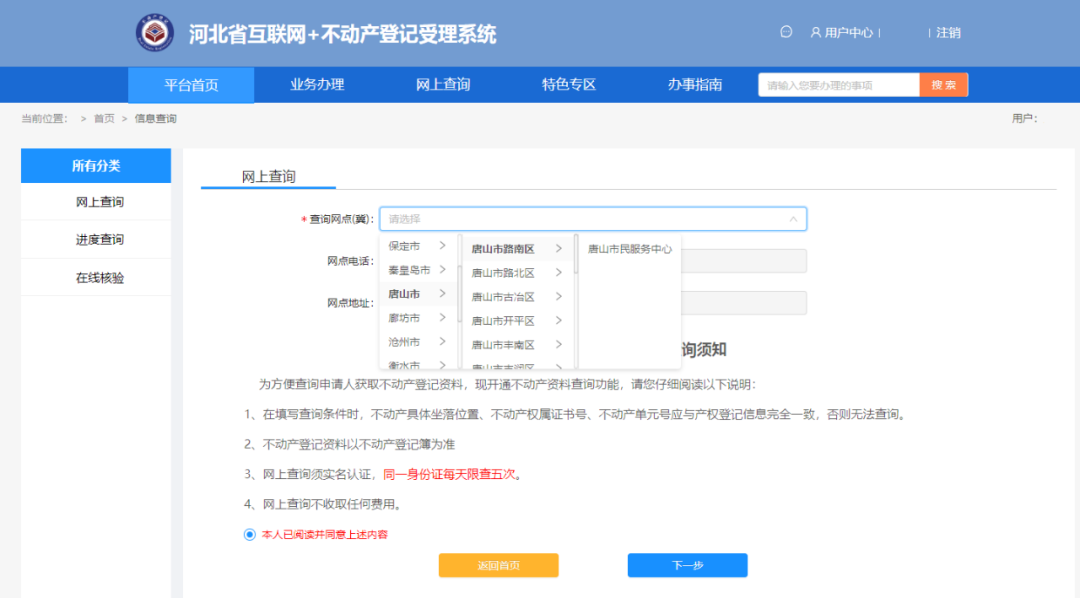
Task: Select the 特色专区 tab
Action: [x=568, y=85]
